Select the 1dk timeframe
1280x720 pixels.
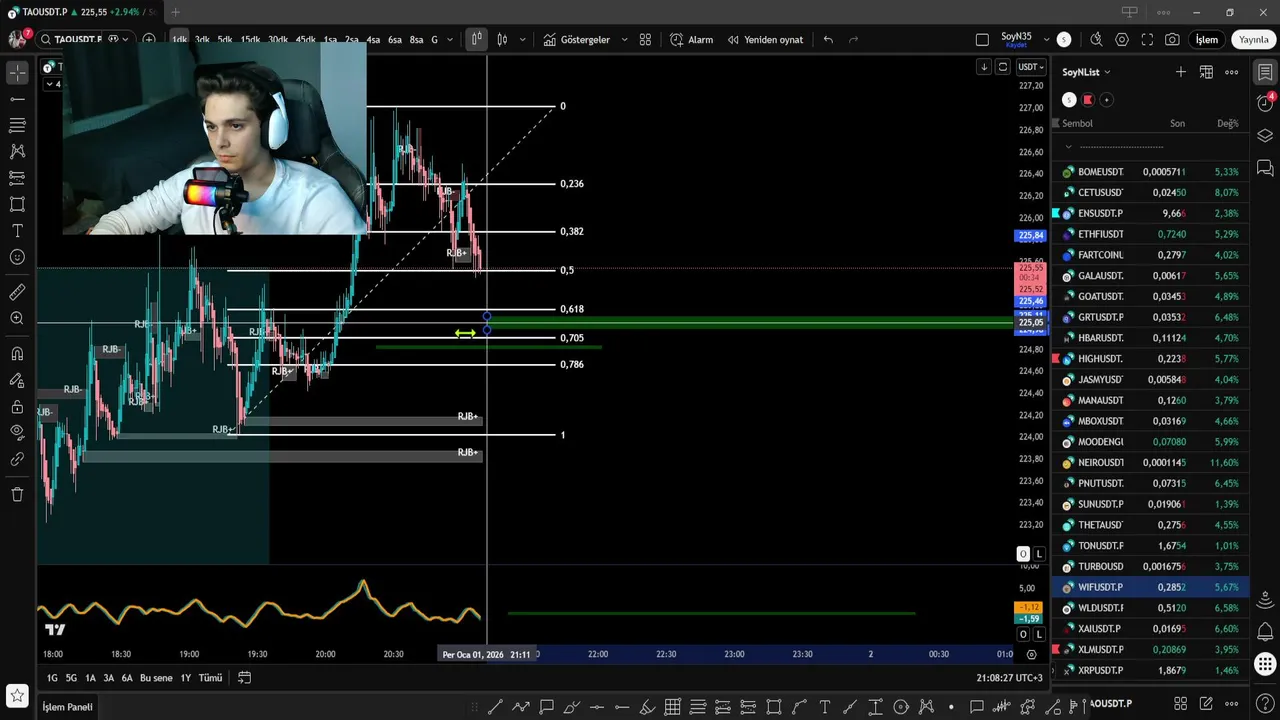(180, 40)
